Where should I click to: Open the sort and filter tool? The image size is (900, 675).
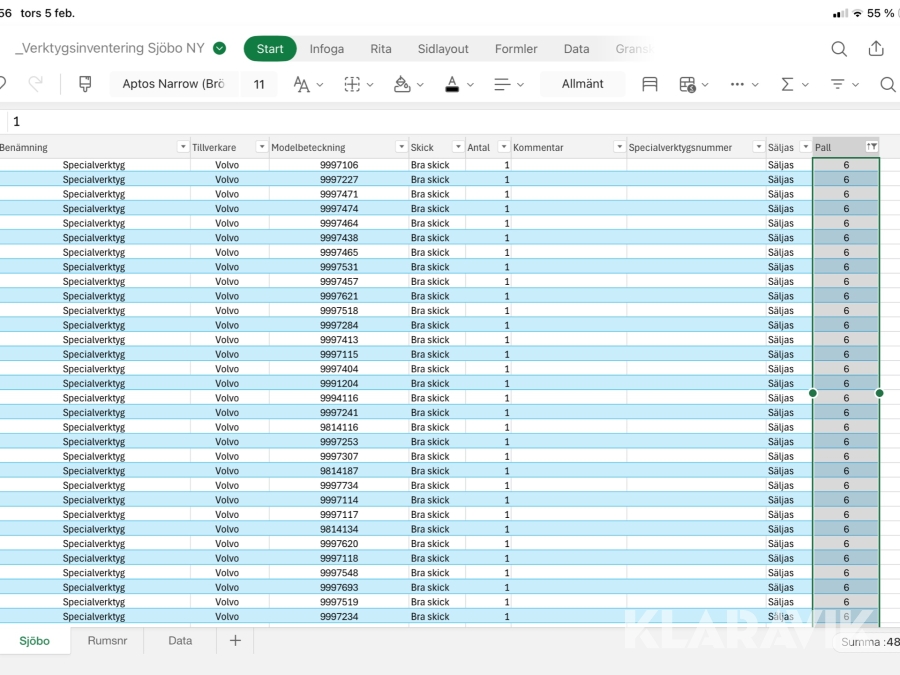838,84
